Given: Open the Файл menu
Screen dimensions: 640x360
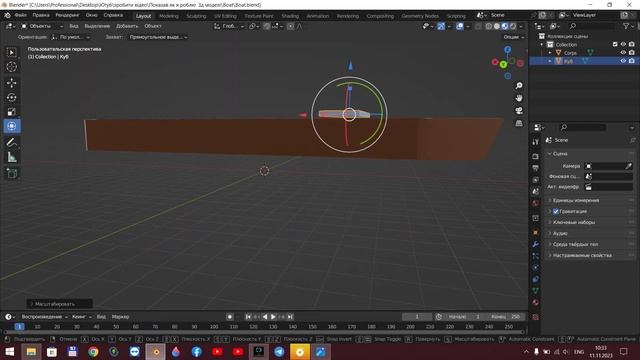Looking at the screenshot, I should [21, 15].
